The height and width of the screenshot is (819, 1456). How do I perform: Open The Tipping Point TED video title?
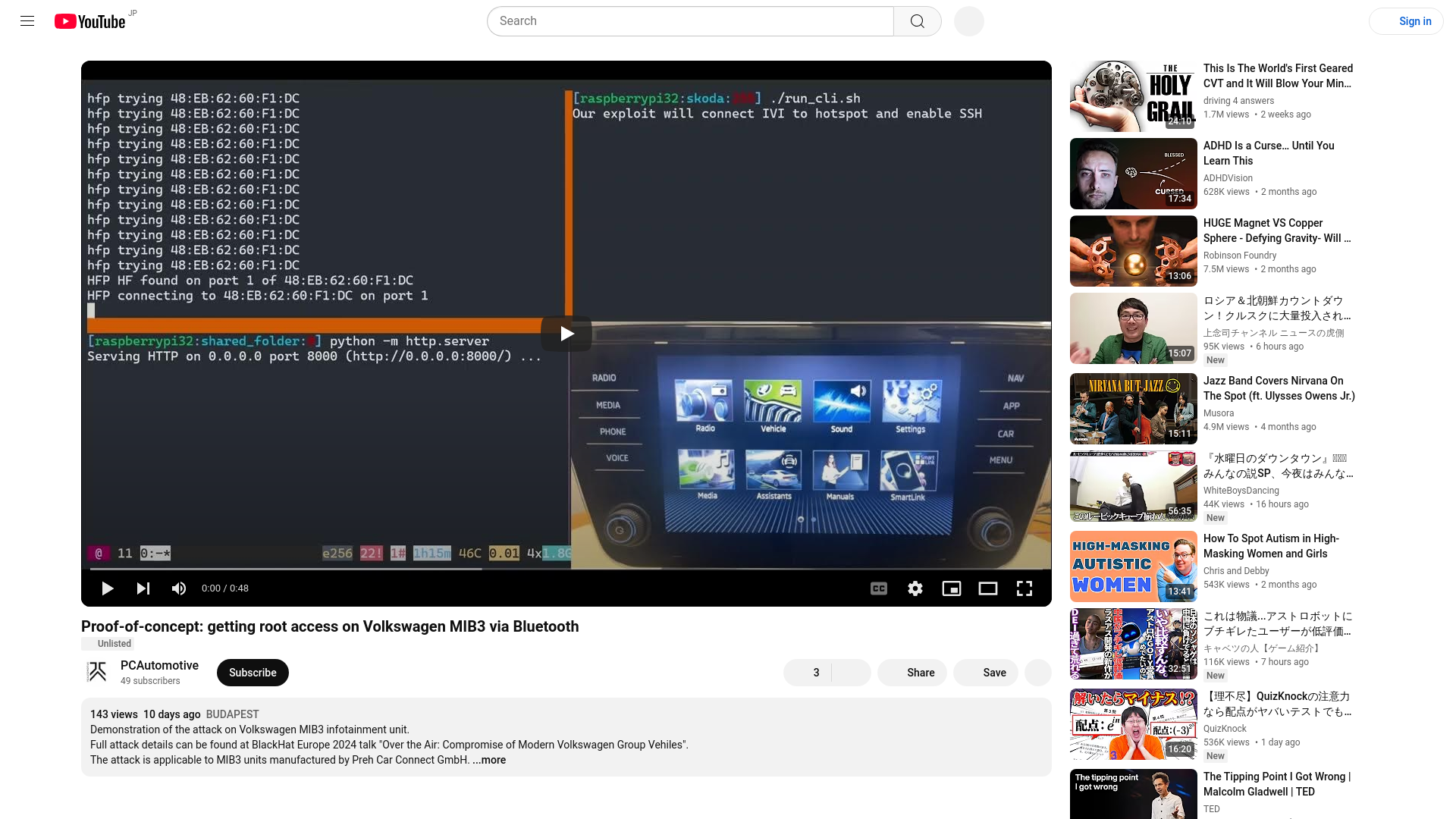pyautogui.click(x=1277, y=784)
